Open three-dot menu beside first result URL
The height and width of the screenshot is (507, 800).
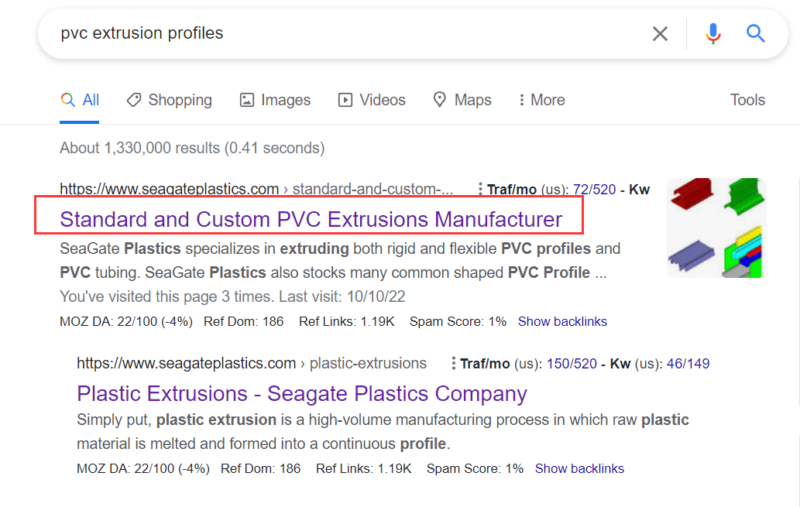480,189
